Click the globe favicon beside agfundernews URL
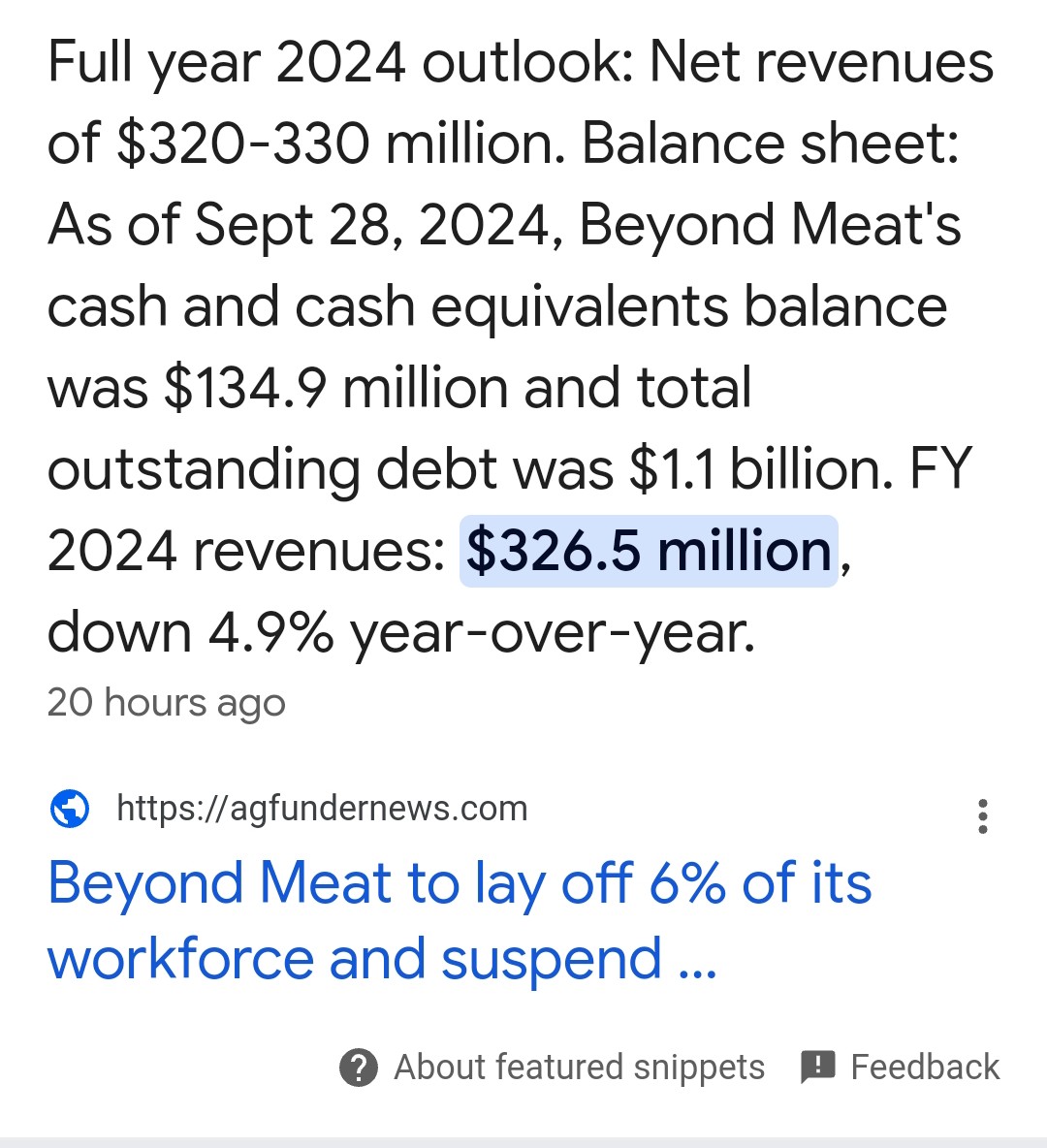 [x=70, y=809]
